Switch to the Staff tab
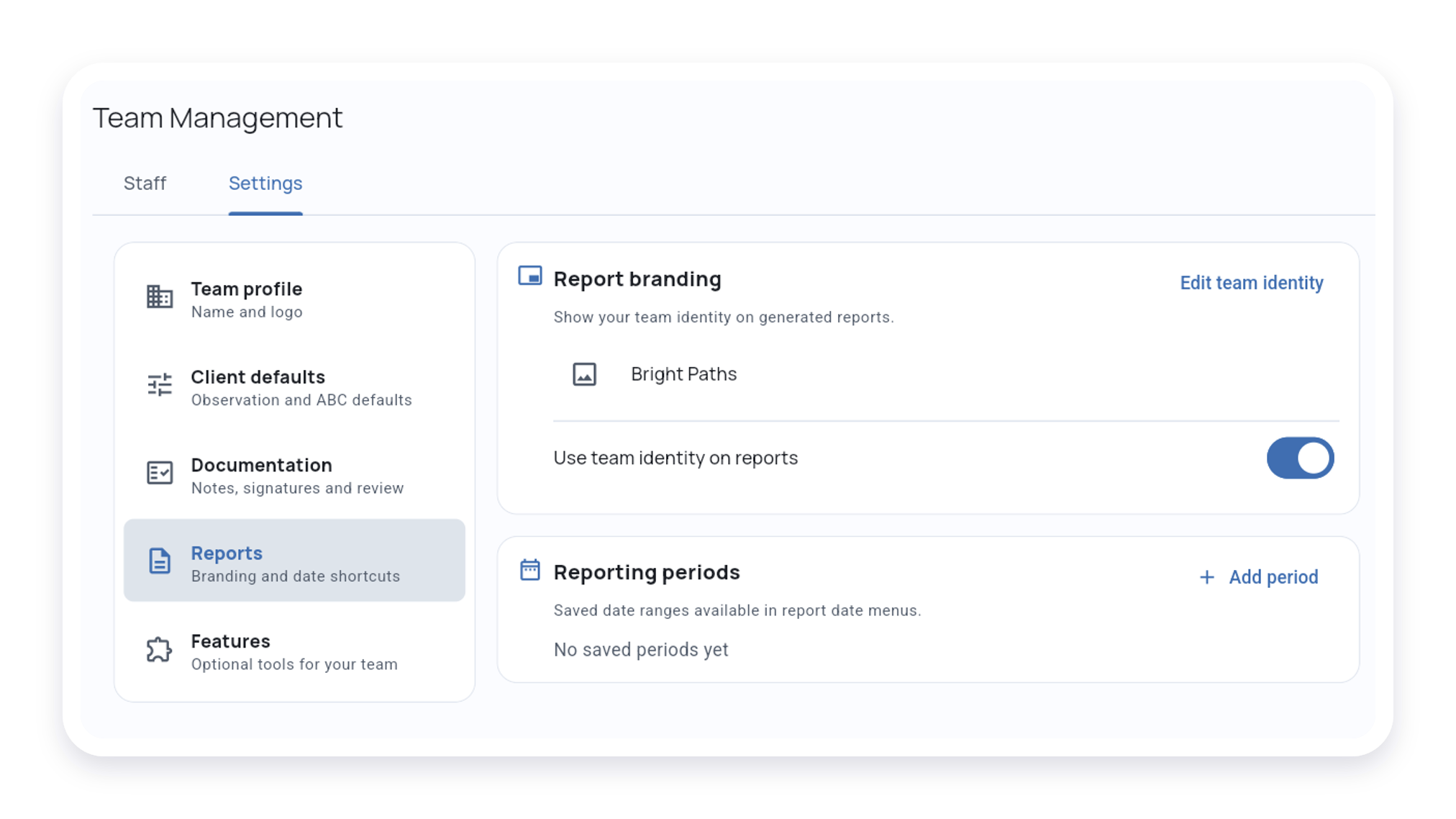 coord(145,183)
